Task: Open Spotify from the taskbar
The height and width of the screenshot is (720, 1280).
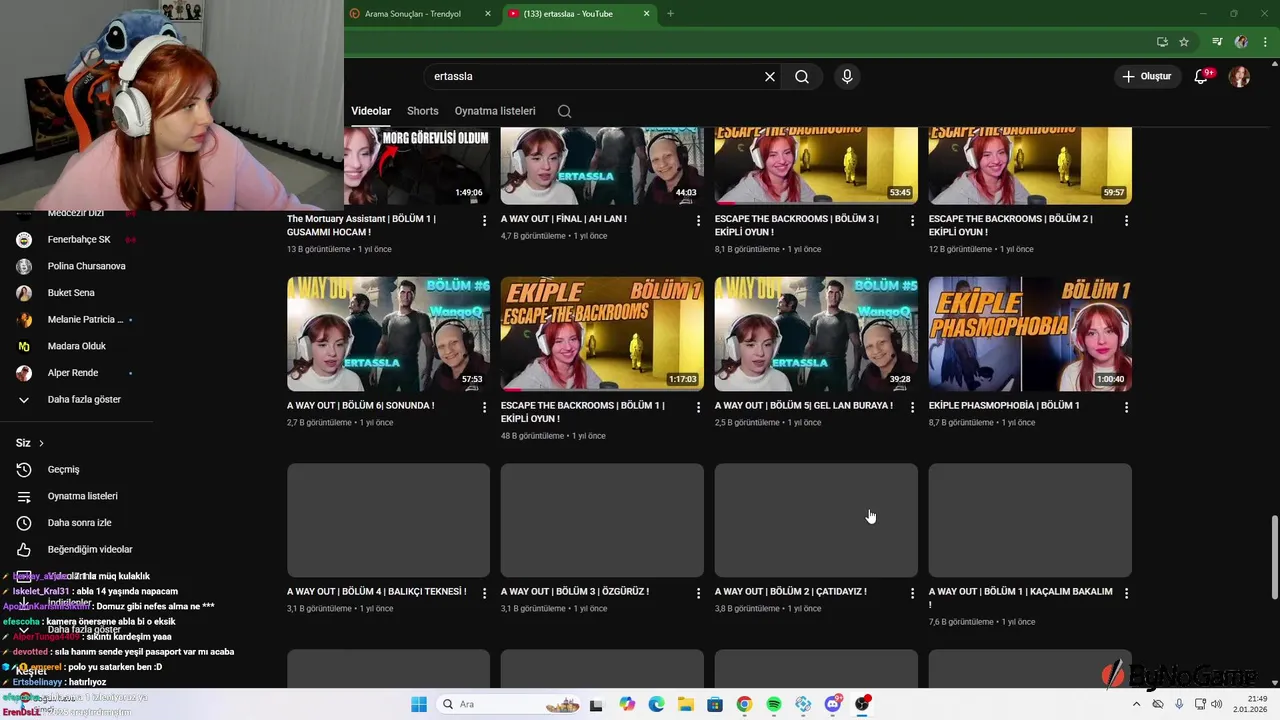Action: (x=774, y=704)
